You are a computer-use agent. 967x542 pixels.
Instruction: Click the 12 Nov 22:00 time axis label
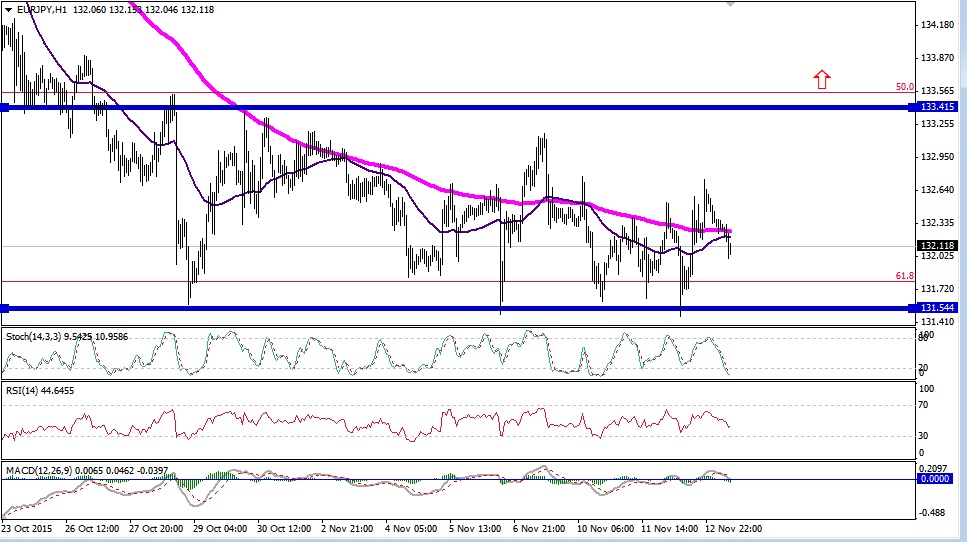[x=734, y=528]
